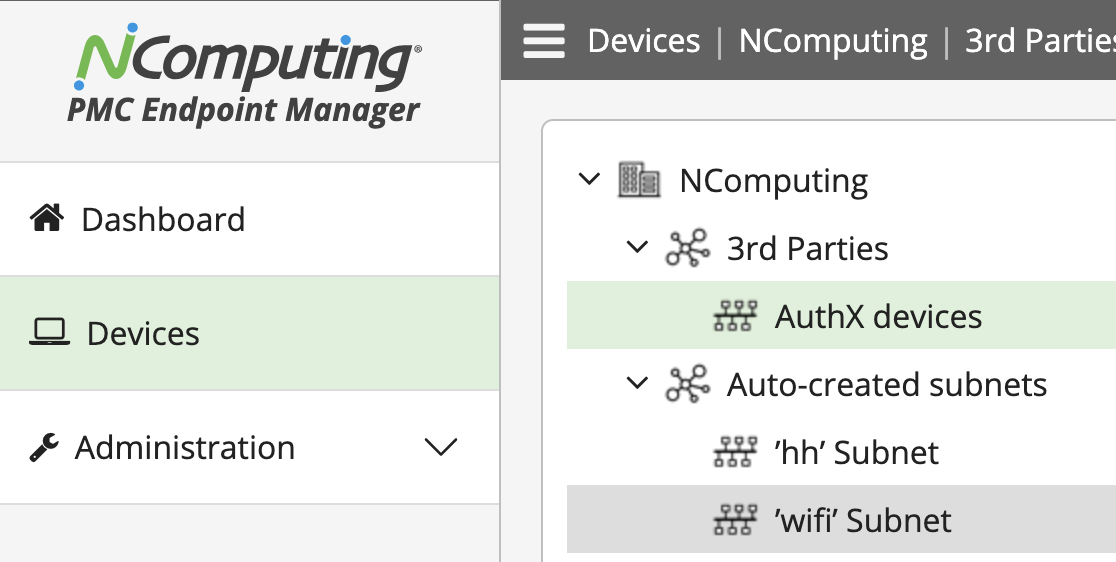Click the Auto-created subnets group icon

click(687, 384)
